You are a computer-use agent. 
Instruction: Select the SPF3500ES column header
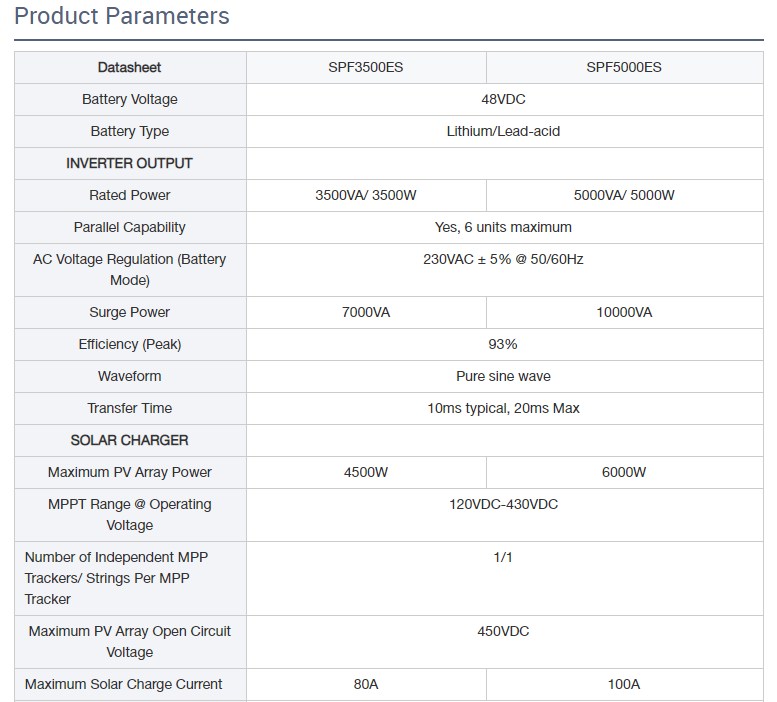pos(366,67)
